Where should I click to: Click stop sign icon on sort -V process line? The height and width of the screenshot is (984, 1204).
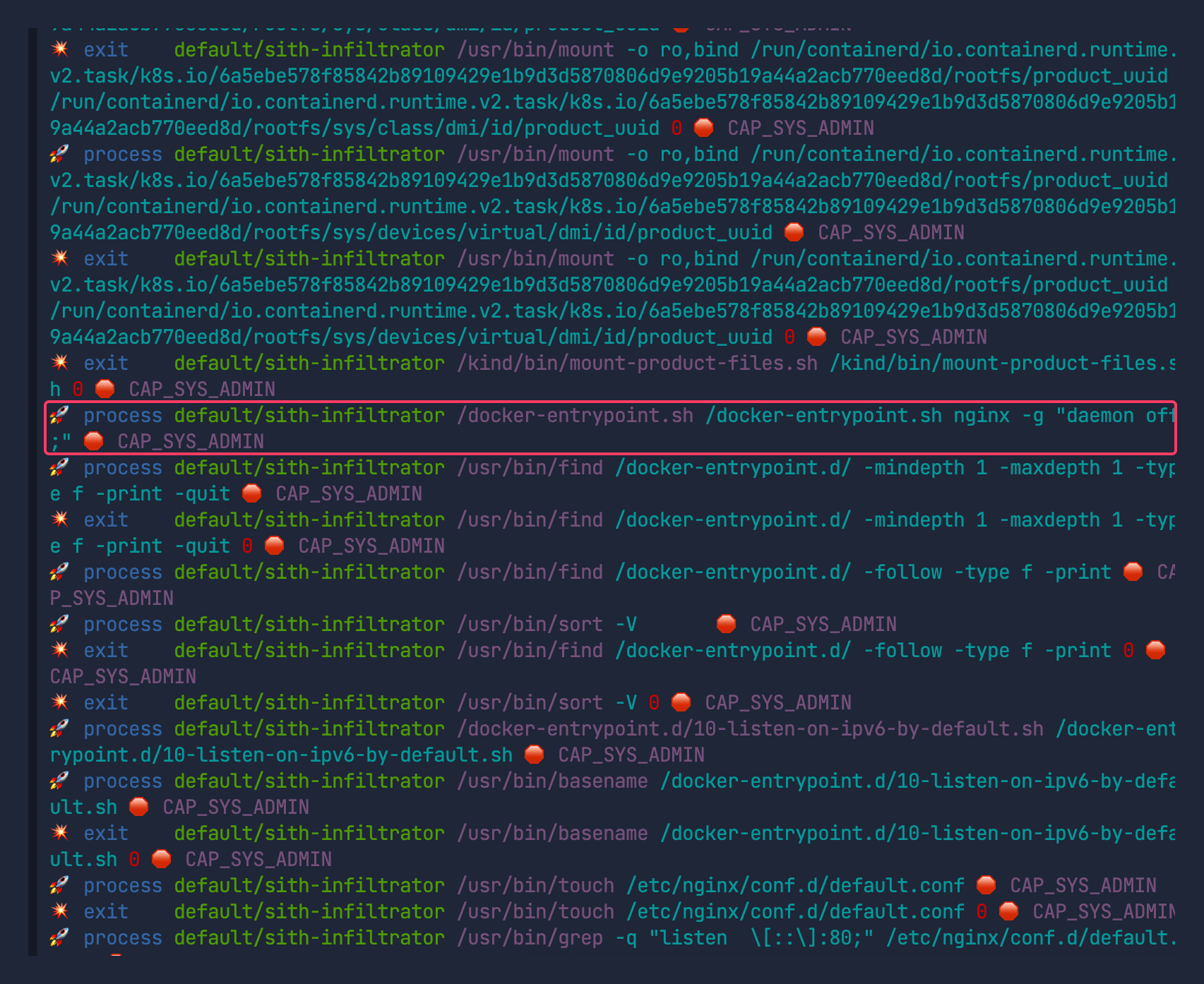[726, 625]
